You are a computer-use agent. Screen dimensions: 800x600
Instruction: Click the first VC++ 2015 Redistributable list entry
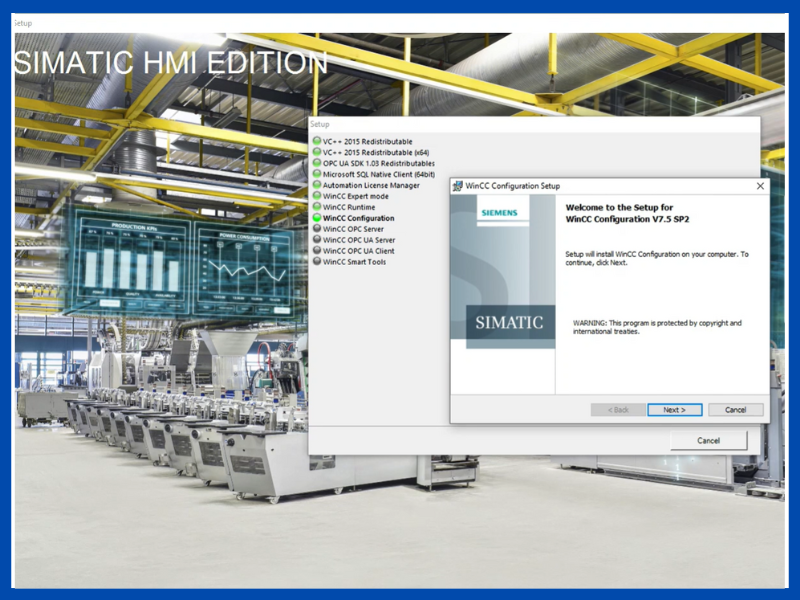coord(368,141)
